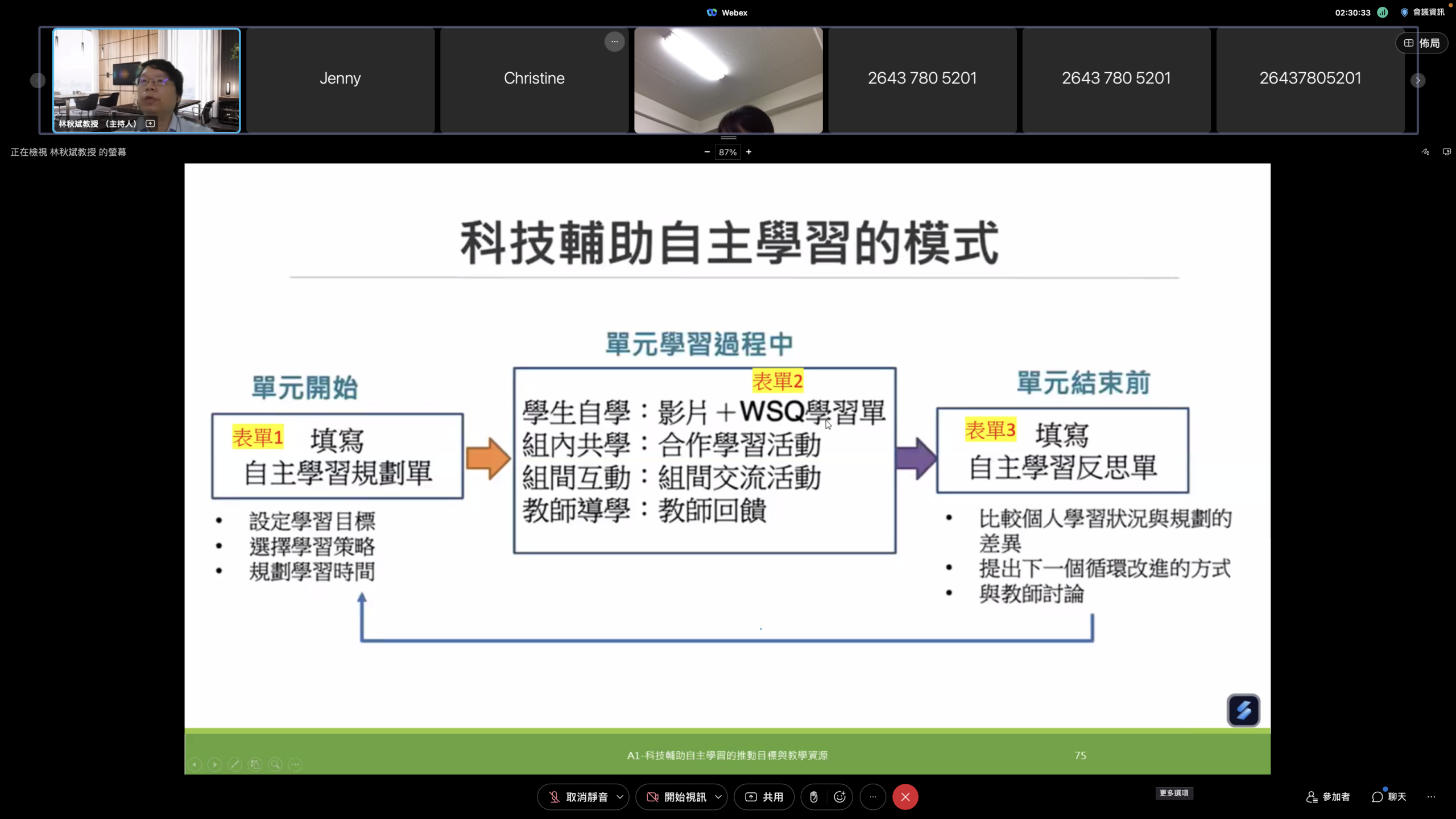Click the 共用 share content button

(x=764, y=797)
